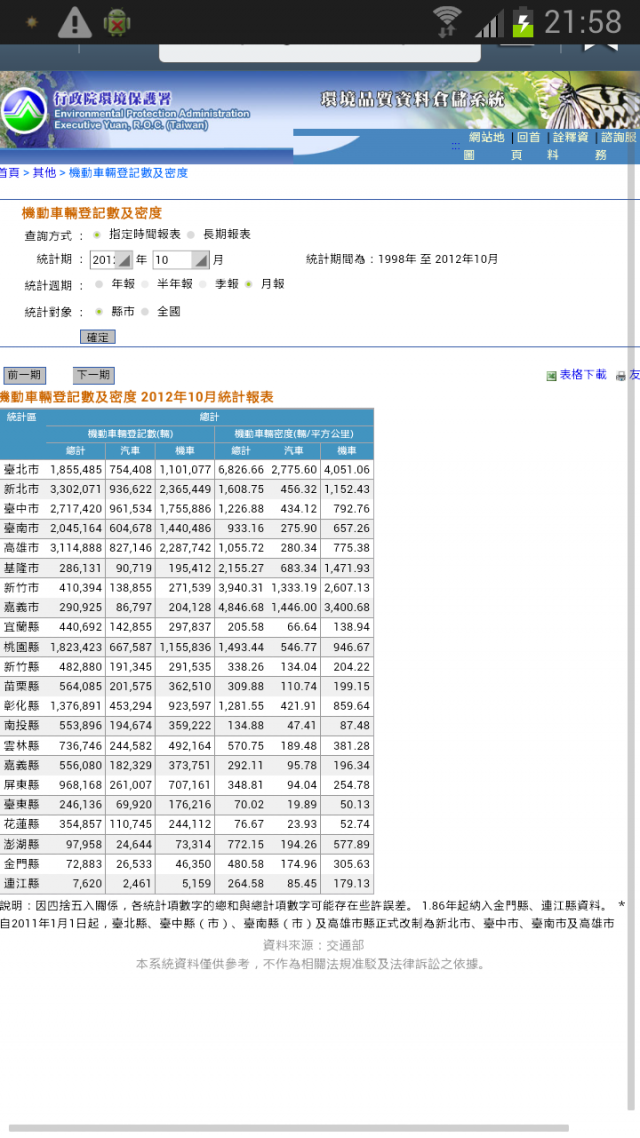Open the month dropdown showing 10
This screenshot has height=1138, width=640.
click(181, 260)
